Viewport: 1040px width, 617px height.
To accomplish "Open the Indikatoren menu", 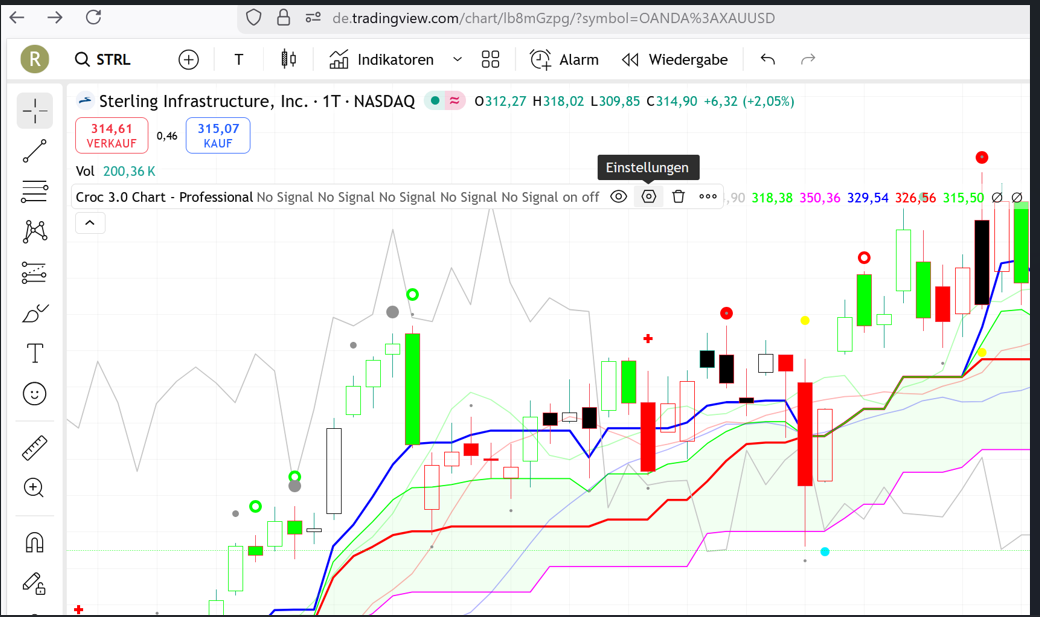I will pos(381,60).
